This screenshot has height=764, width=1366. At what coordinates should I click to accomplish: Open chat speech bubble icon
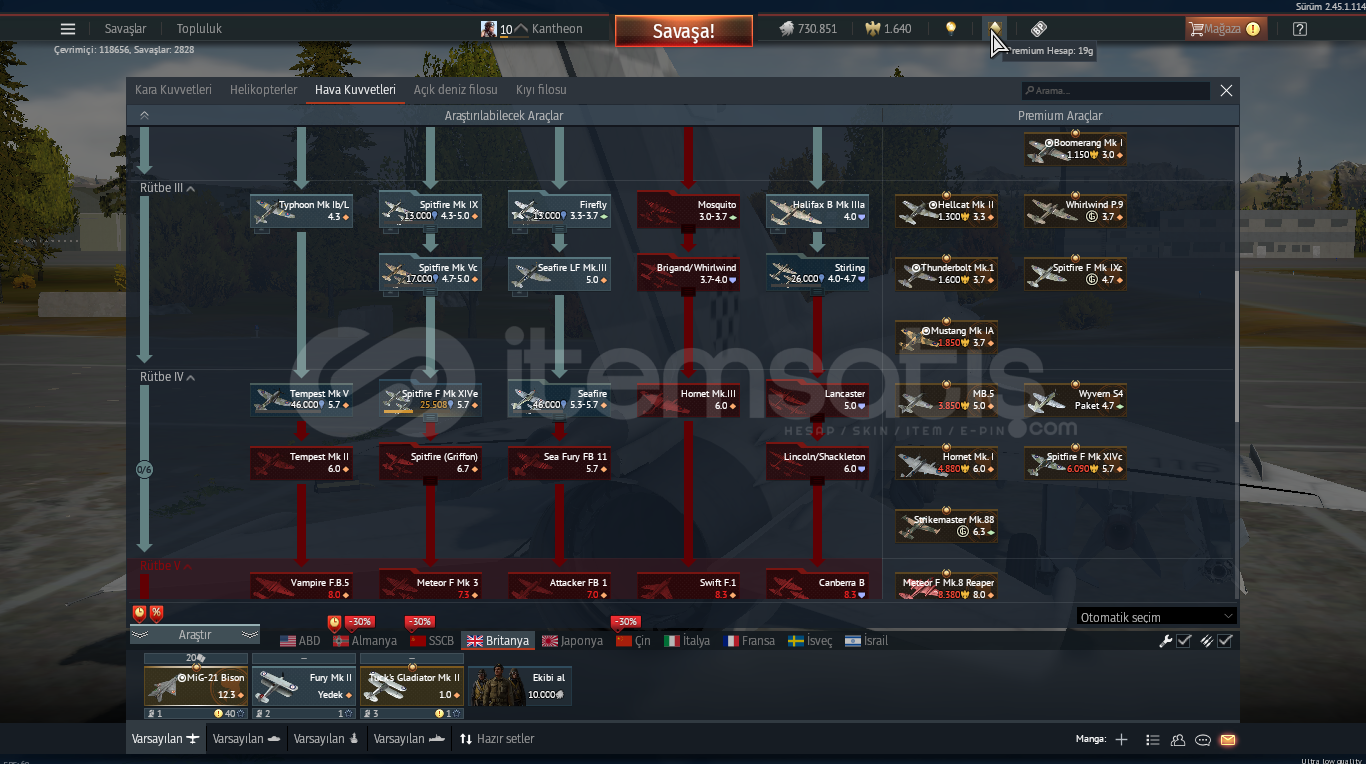point(1203,740)
